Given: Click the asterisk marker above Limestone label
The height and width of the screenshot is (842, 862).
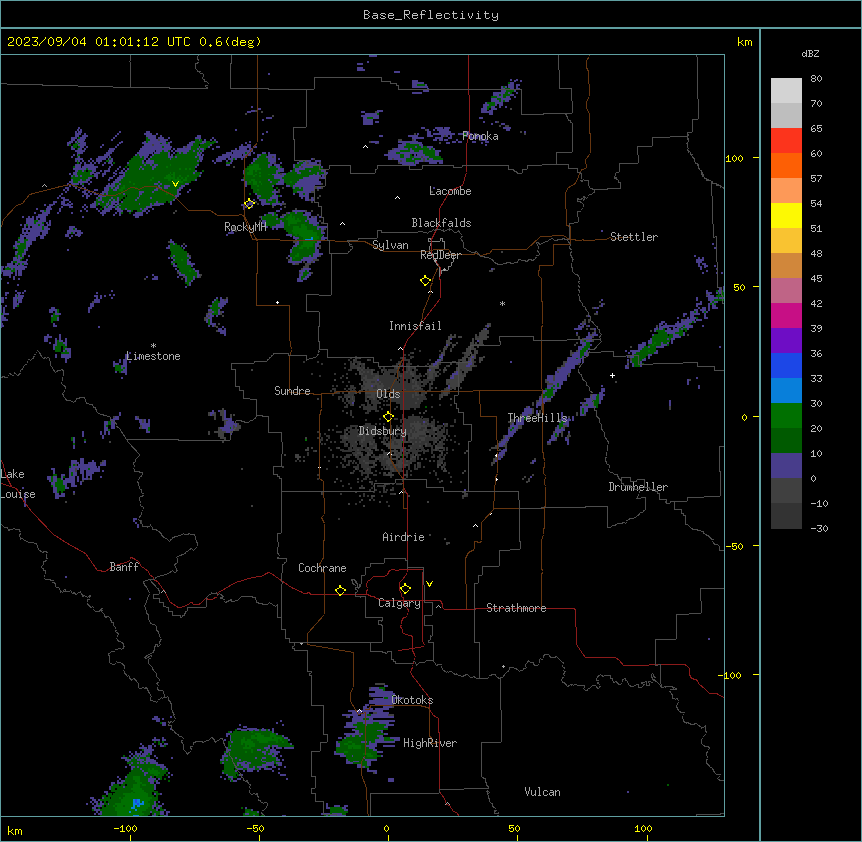Looking at the screenshot, I should point(153,346).
